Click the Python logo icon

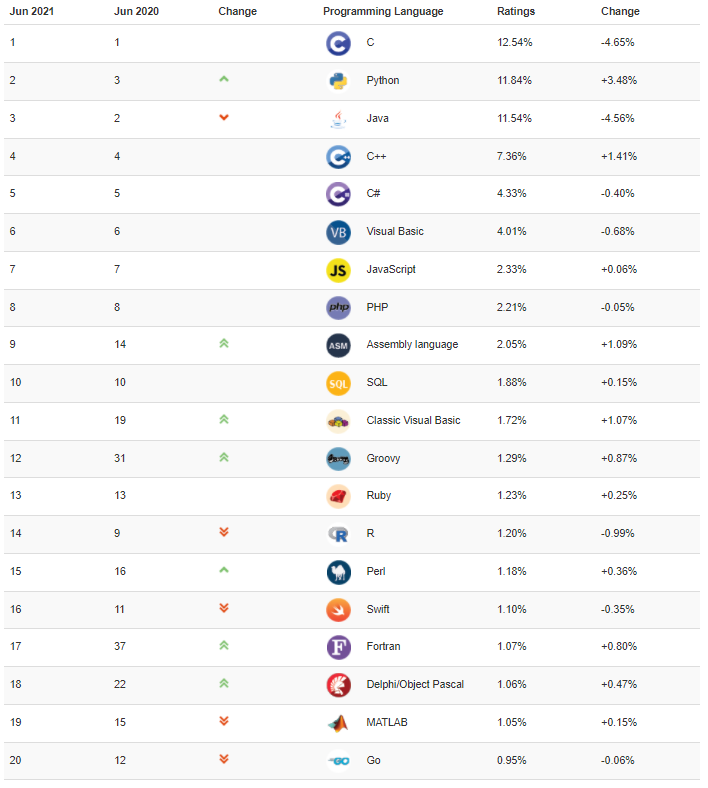pyautogui.click(x=338, y=81)
